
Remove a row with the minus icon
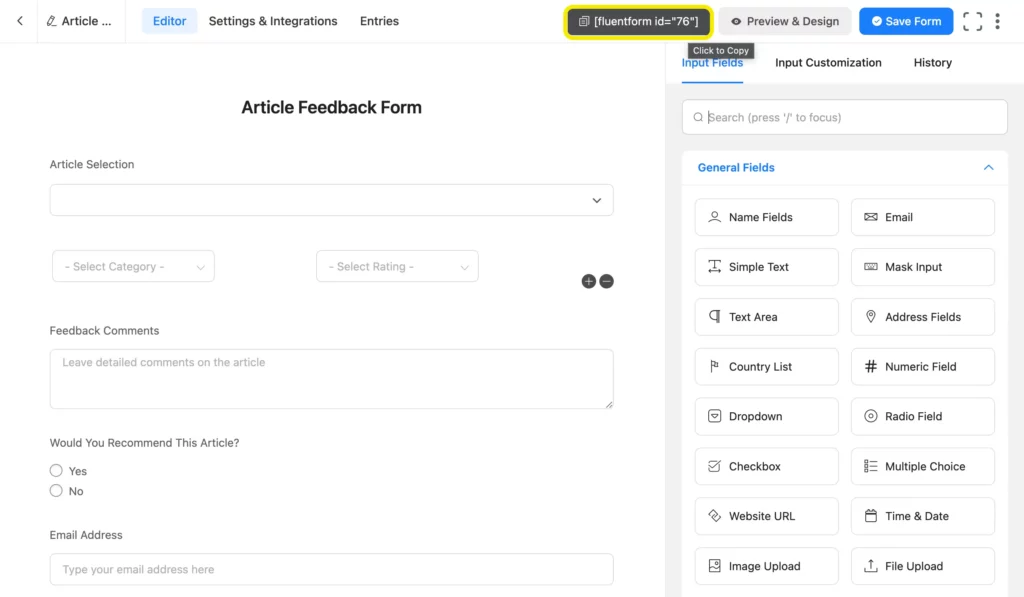[607, 281]
